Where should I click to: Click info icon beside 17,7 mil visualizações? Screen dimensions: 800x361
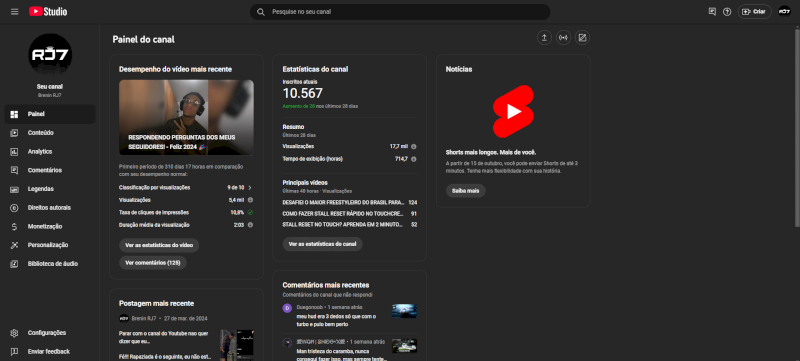[414, 146]
